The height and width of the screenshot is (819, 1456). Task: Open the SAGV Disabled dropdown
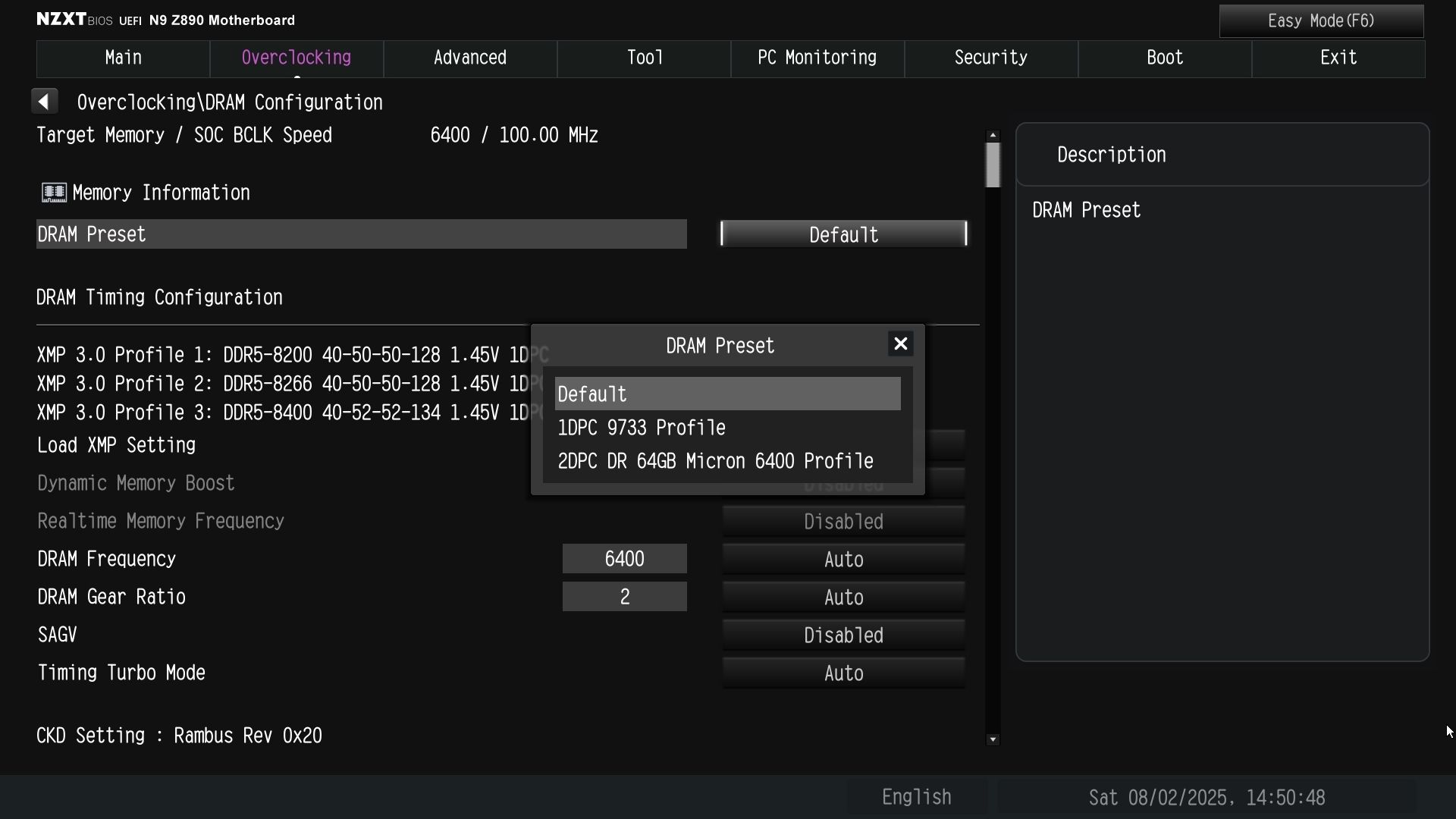pos(843,635)
